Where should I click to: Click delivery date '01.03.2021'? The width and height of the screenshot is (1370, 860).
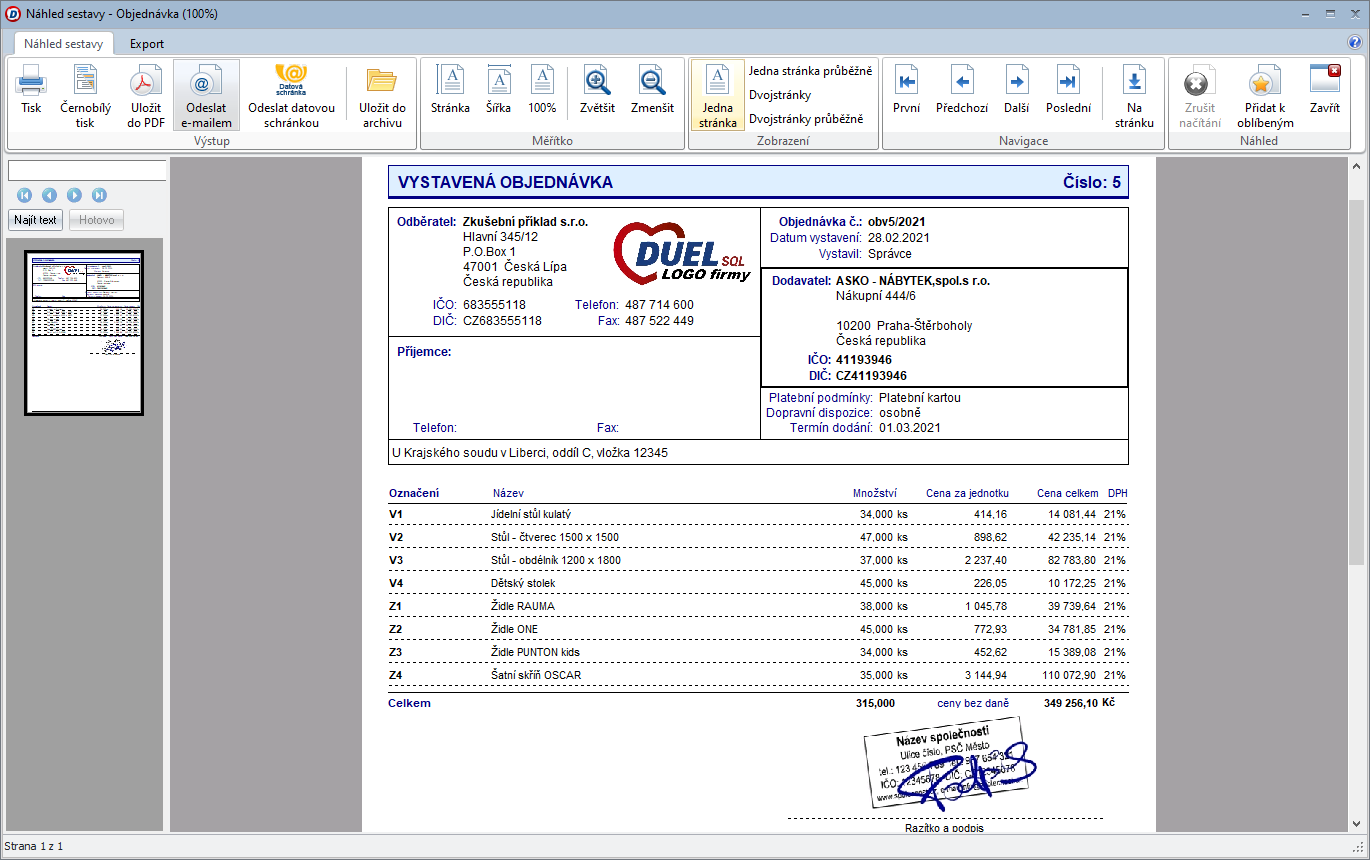pos(910,428)
